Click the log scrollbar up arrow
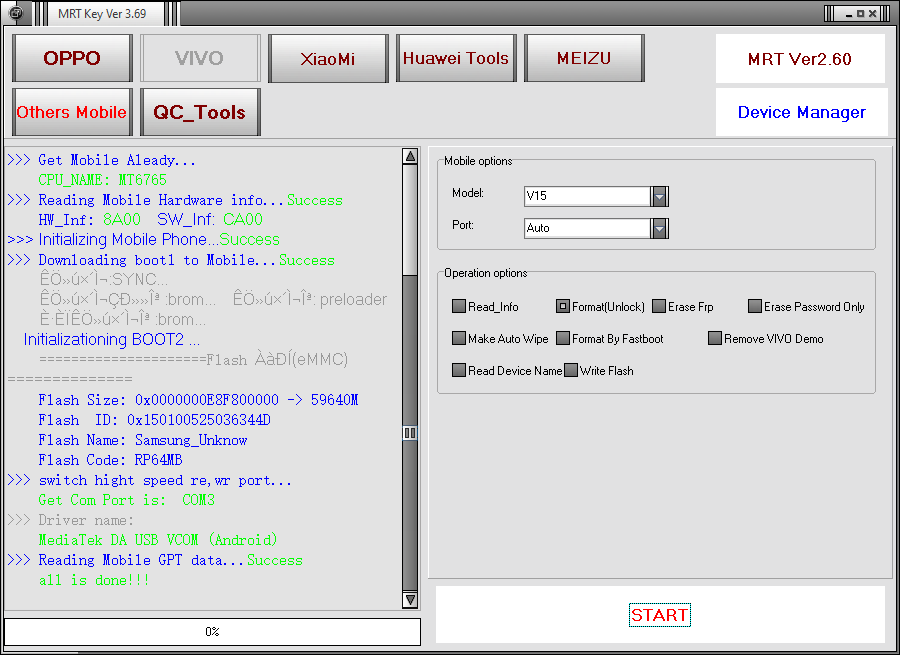 [410, 156]
